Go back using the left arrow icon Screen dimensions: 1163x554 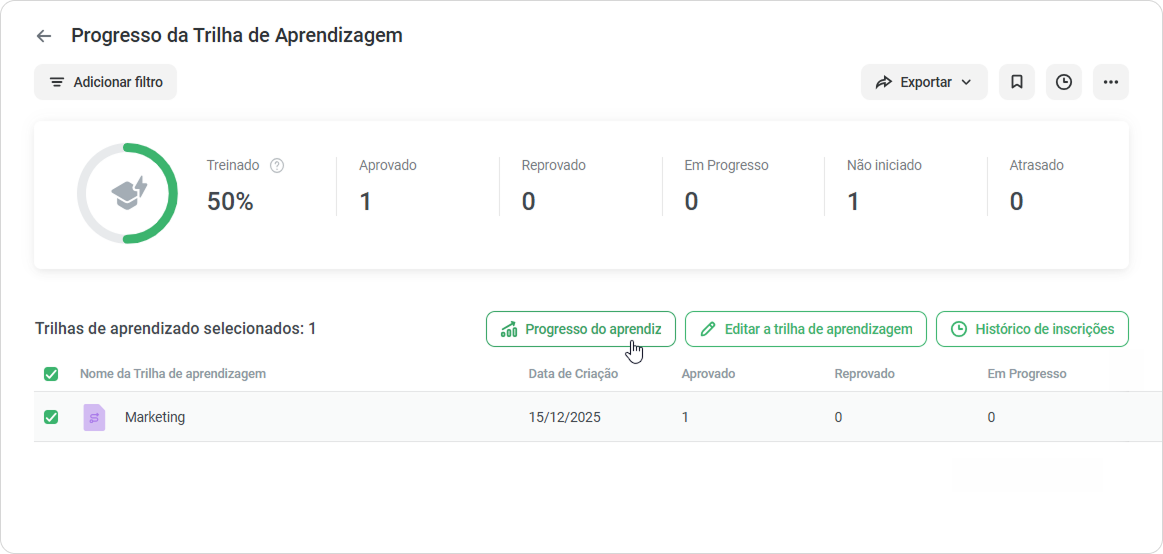(44, 36)
